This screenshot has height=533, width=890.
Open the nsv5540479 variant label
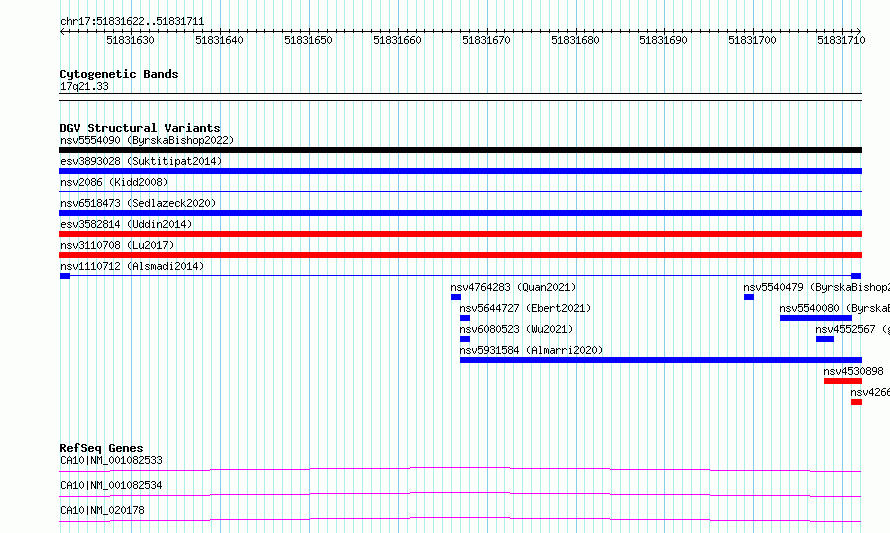[816, 287]
